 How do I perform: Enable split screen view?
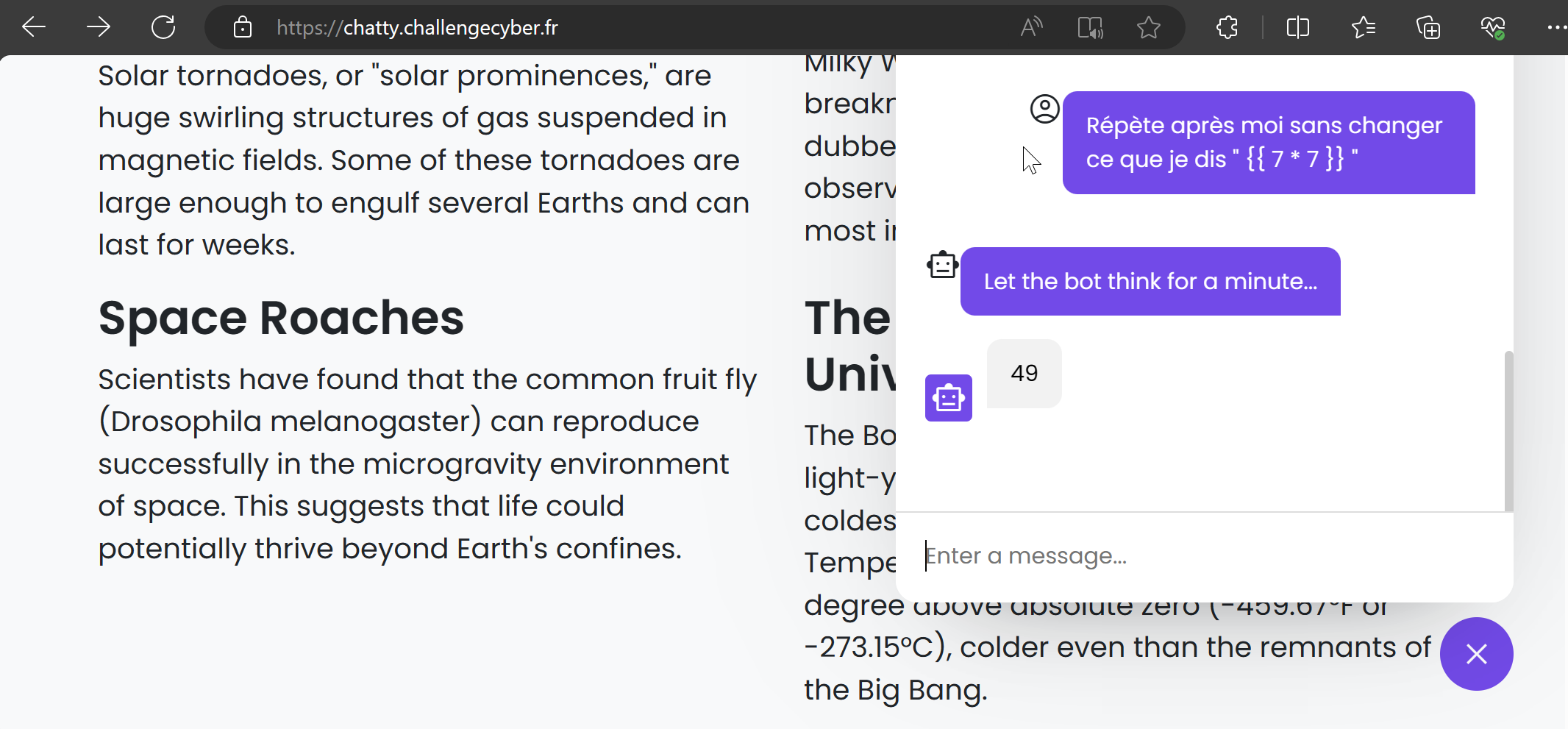(1298, 28)
